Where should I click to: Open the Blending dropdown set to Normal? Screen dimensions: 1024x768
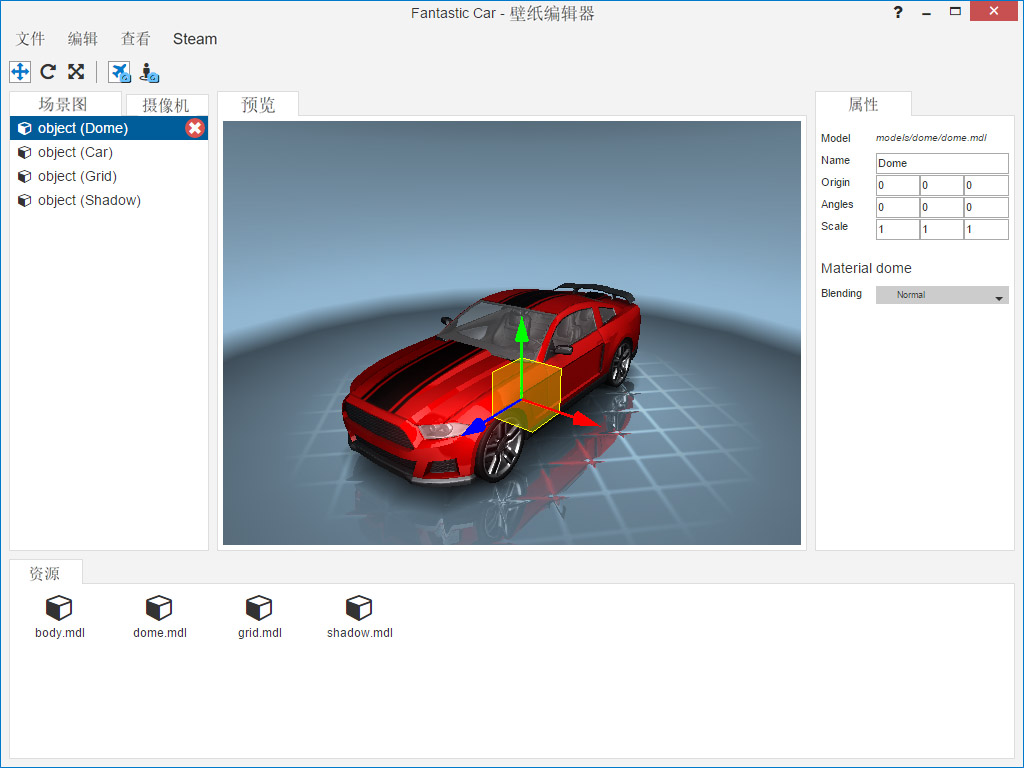coord(942,295)
